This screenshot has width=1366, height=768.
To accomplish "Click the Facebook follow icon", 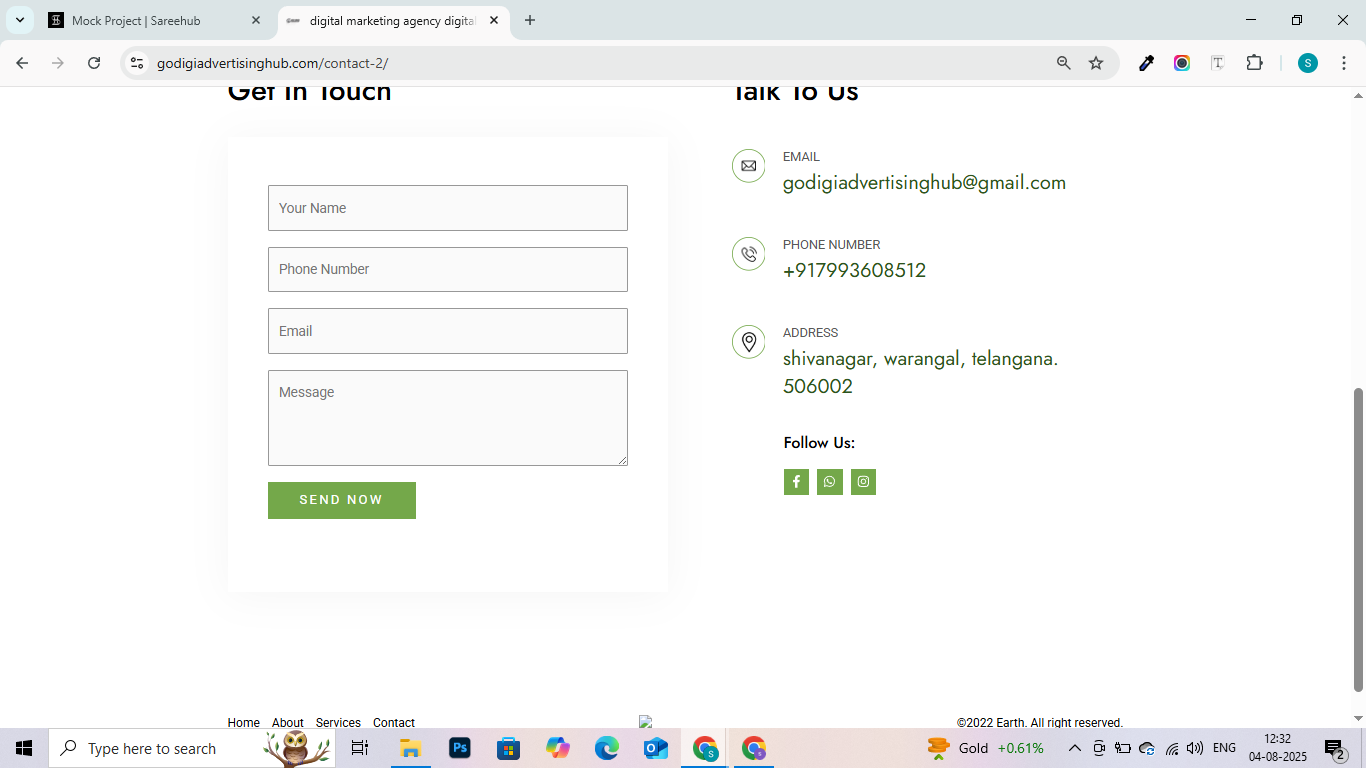I will click(x=796, y=482).
